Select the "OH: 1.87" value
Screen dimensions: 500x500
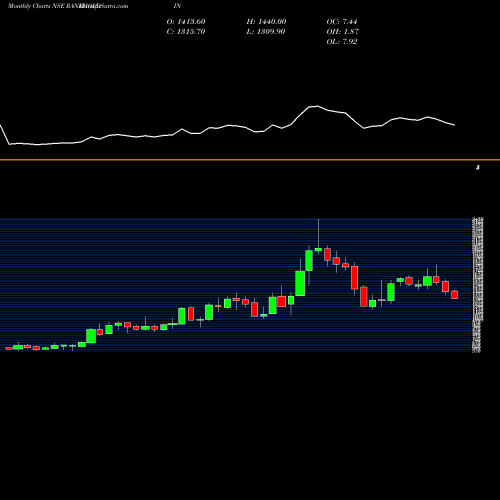point(343,32)
